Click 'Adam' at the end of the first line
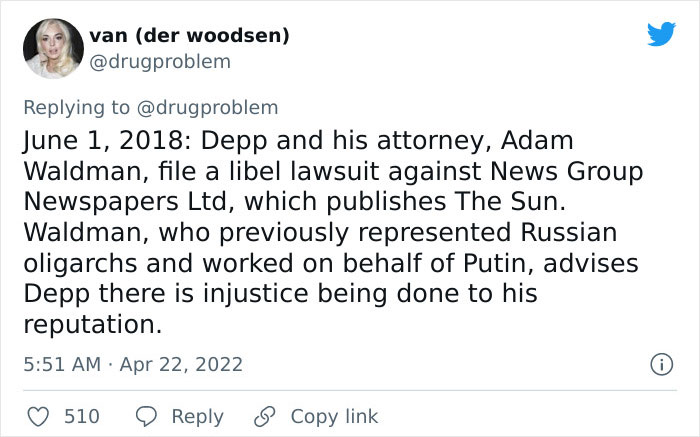This screenshot has height=437, width=700. coord(537,141)
